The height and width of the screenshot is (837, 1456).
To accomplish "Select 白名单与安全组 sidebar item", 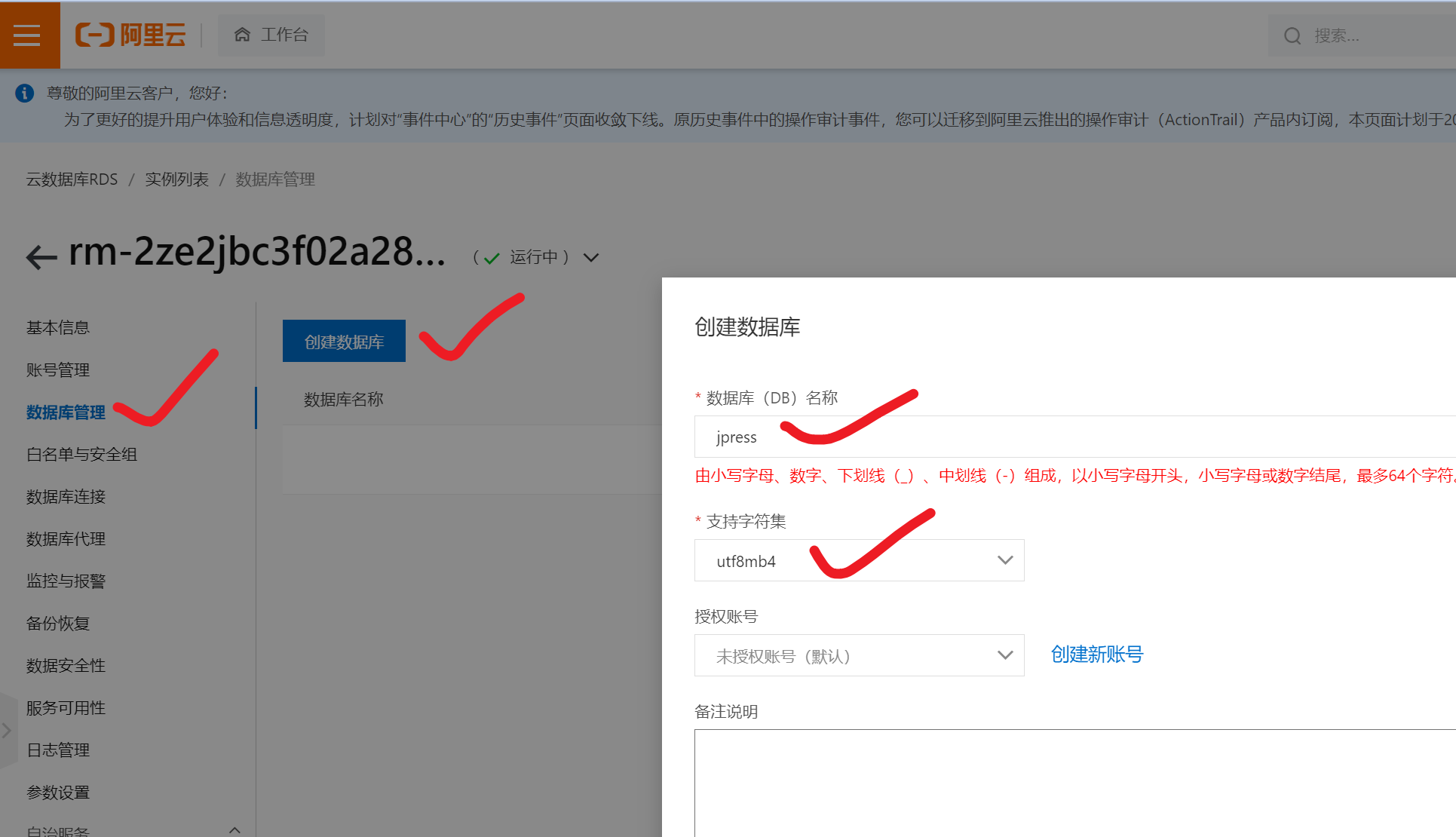I will [x=81, y=454].
